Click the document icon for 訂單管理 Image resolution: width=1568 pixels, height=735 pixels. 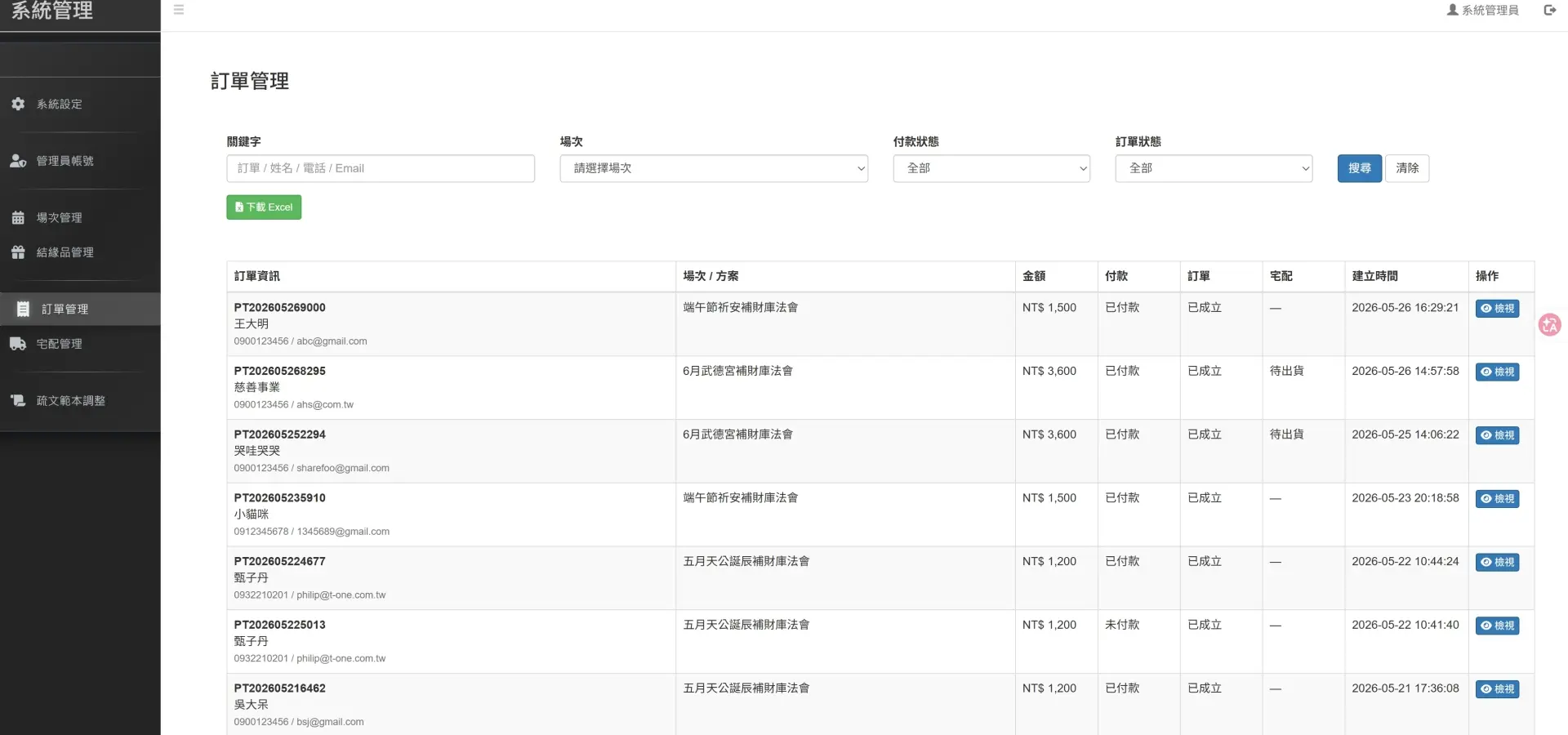pos(23,309)
